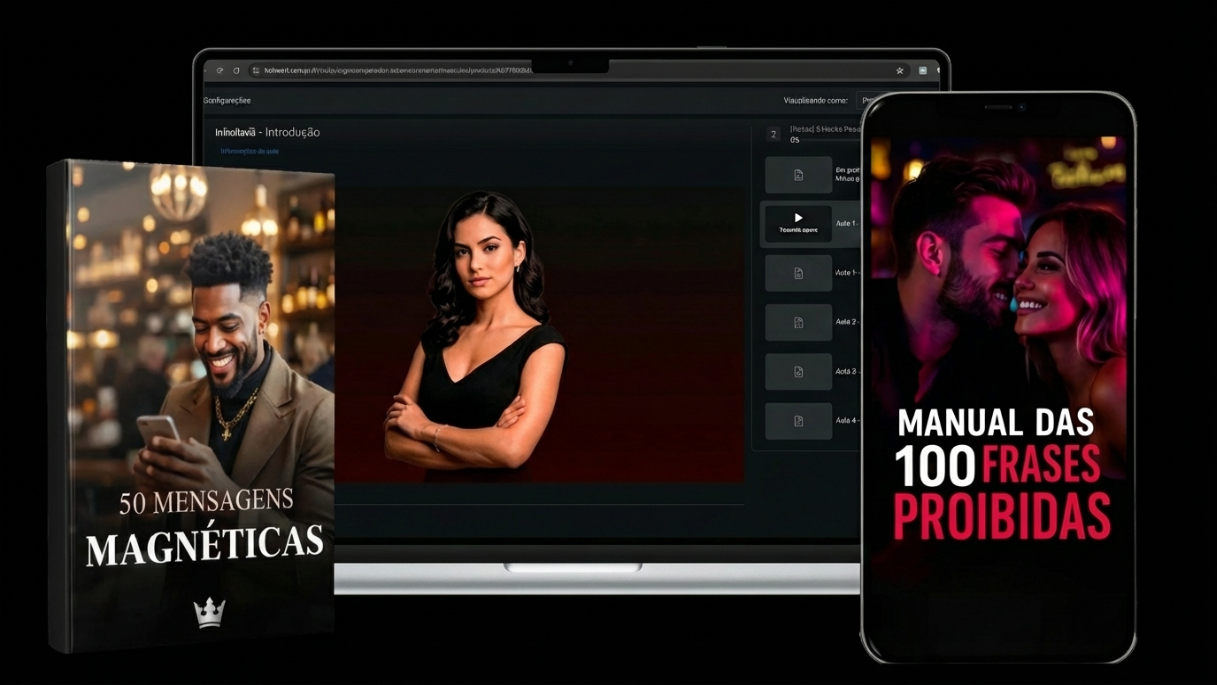1217x685 pixels.
Task: Click the crown logo on the book cover
Action: pos(209,612)
